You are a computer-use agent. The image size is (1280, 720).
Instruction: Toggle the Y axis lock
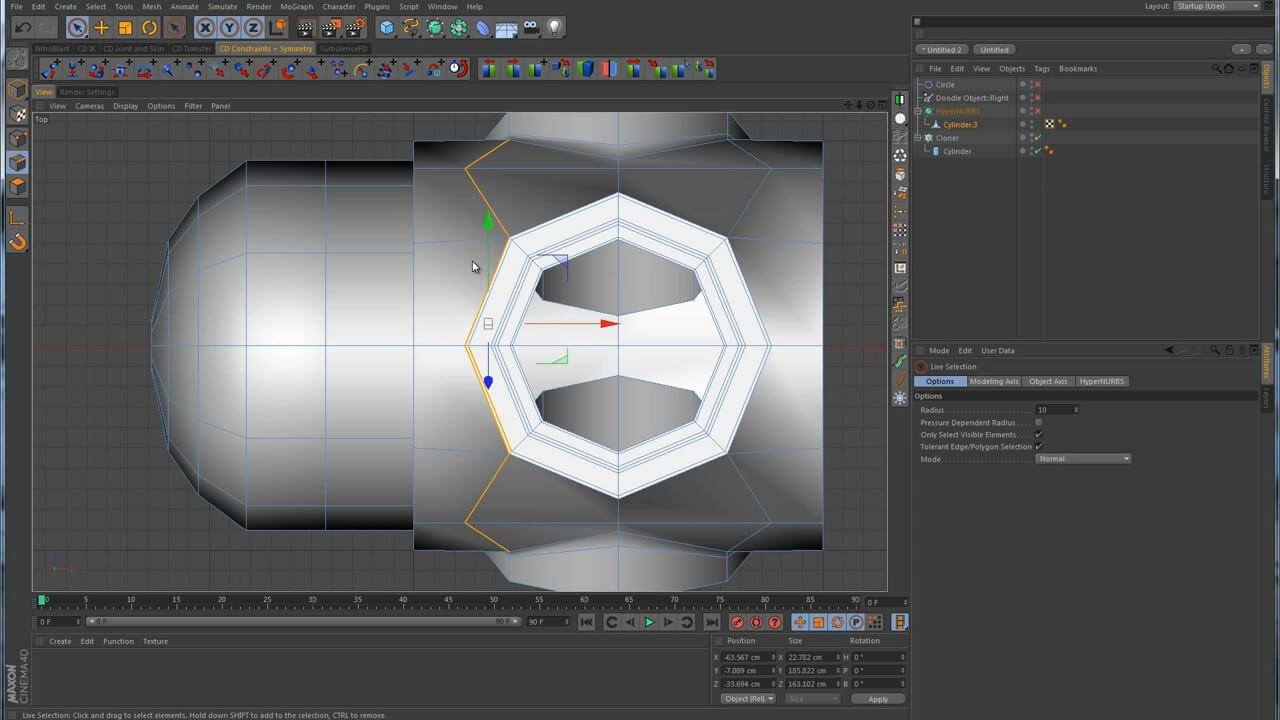click(229, 28)
